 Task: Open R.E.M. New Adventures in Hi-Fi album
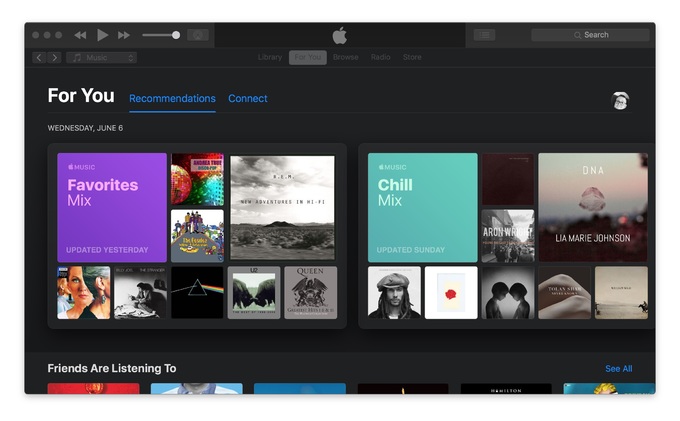pos(282,207)
